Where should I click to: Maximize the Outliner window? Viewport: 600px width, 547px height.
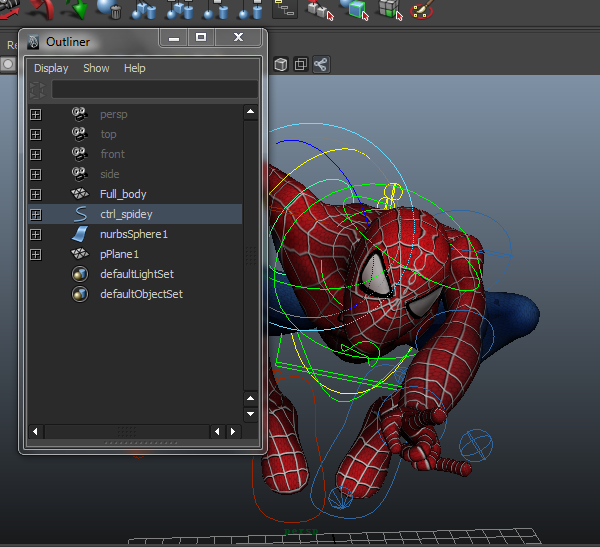pyautogui.click(x=201, y=38)
